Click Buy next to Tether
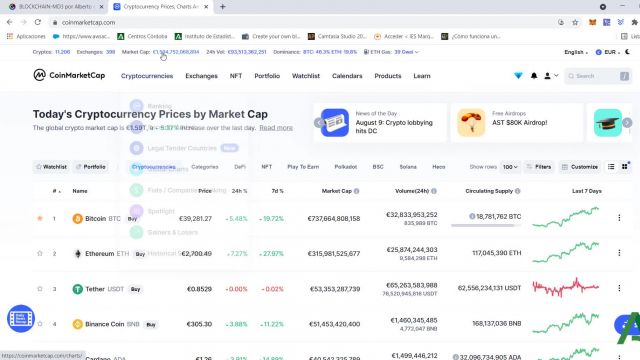Viewport: 640px width, 360px height. point(135,289)
